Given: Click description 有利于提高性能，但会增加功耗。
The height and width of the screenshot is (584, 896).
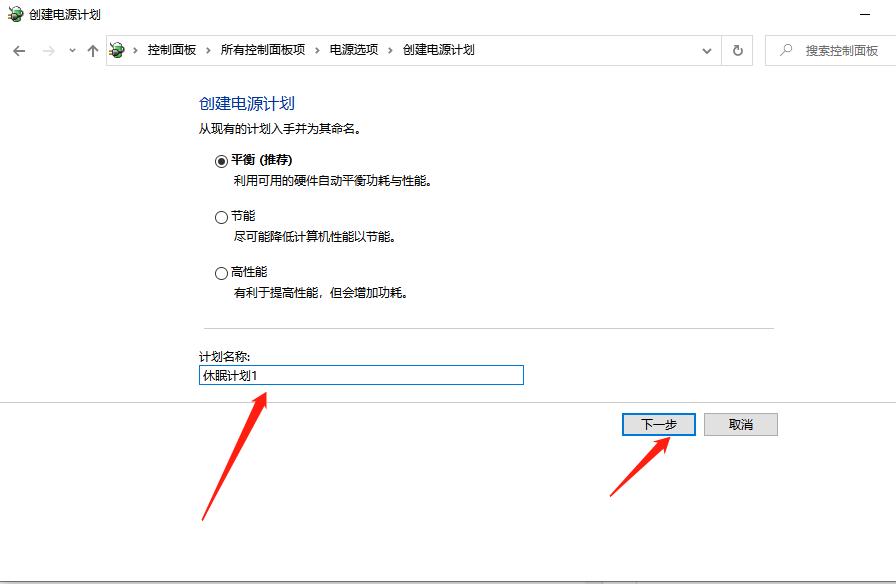Looking at the screenshot, I should [x=321, y=293].
